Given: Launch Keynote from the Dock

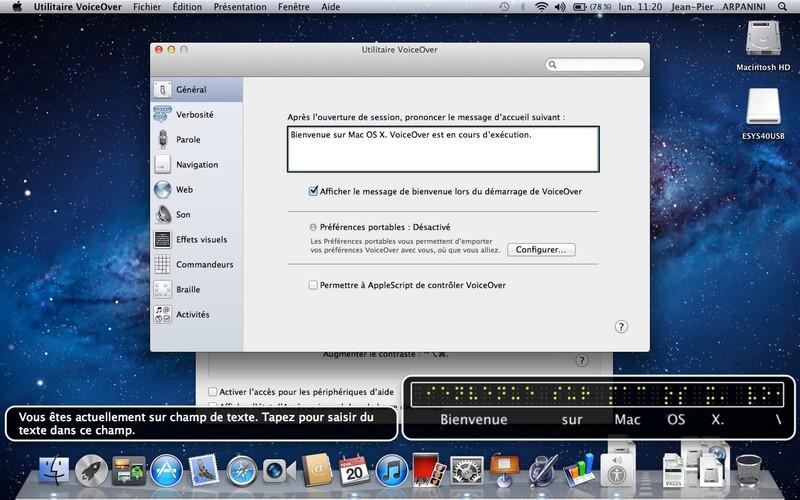Looking at the screenshot, I should pyautogui.click(x=504, y=469).
